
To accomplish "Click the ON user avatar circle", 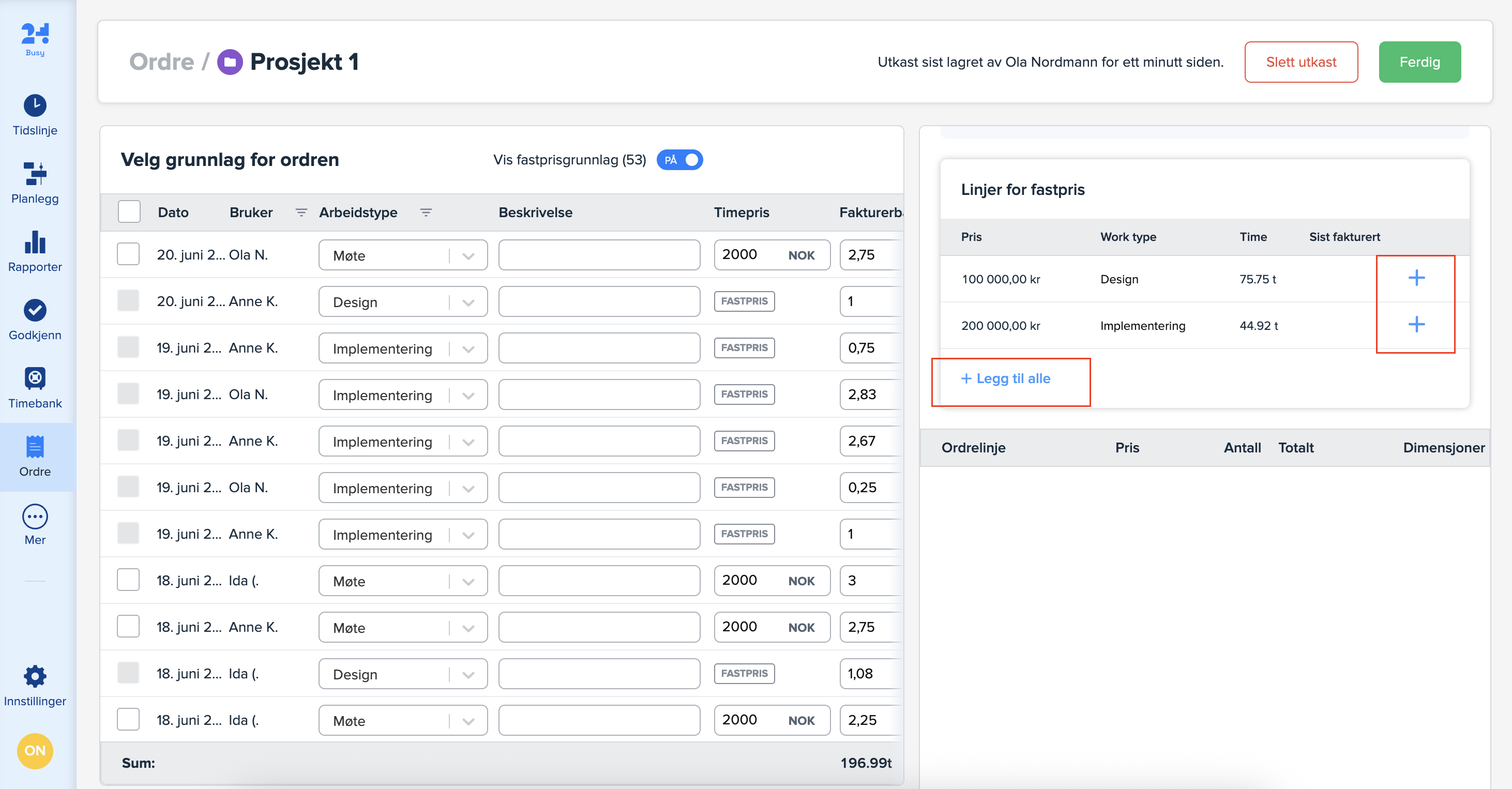I will pyautogui.click(x=35, y=750).
